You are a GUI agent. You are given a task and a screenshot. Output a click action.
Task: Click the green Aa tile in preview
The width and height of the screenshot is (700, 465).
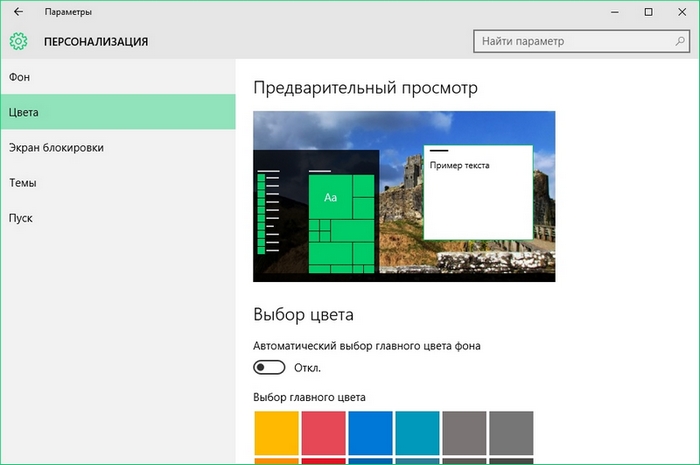331,198
